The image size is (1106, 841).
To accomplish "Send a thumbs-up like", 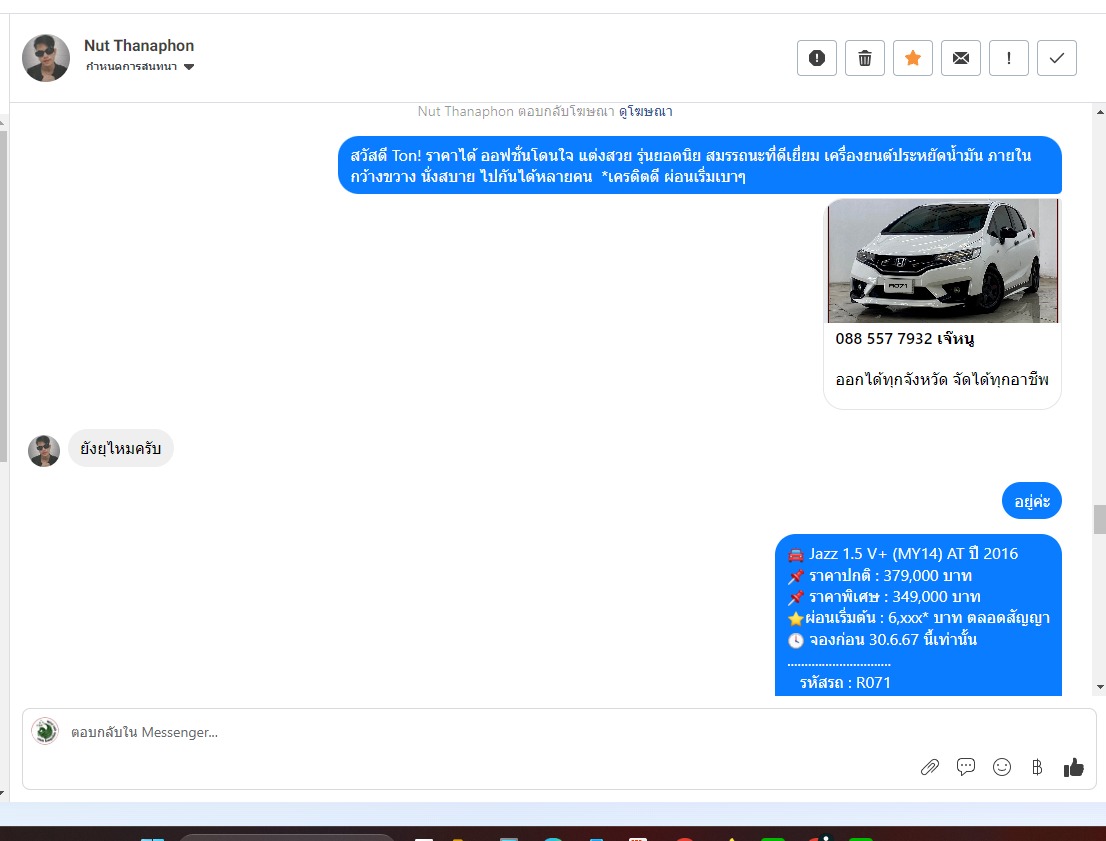I will [x=1074, y=767].
